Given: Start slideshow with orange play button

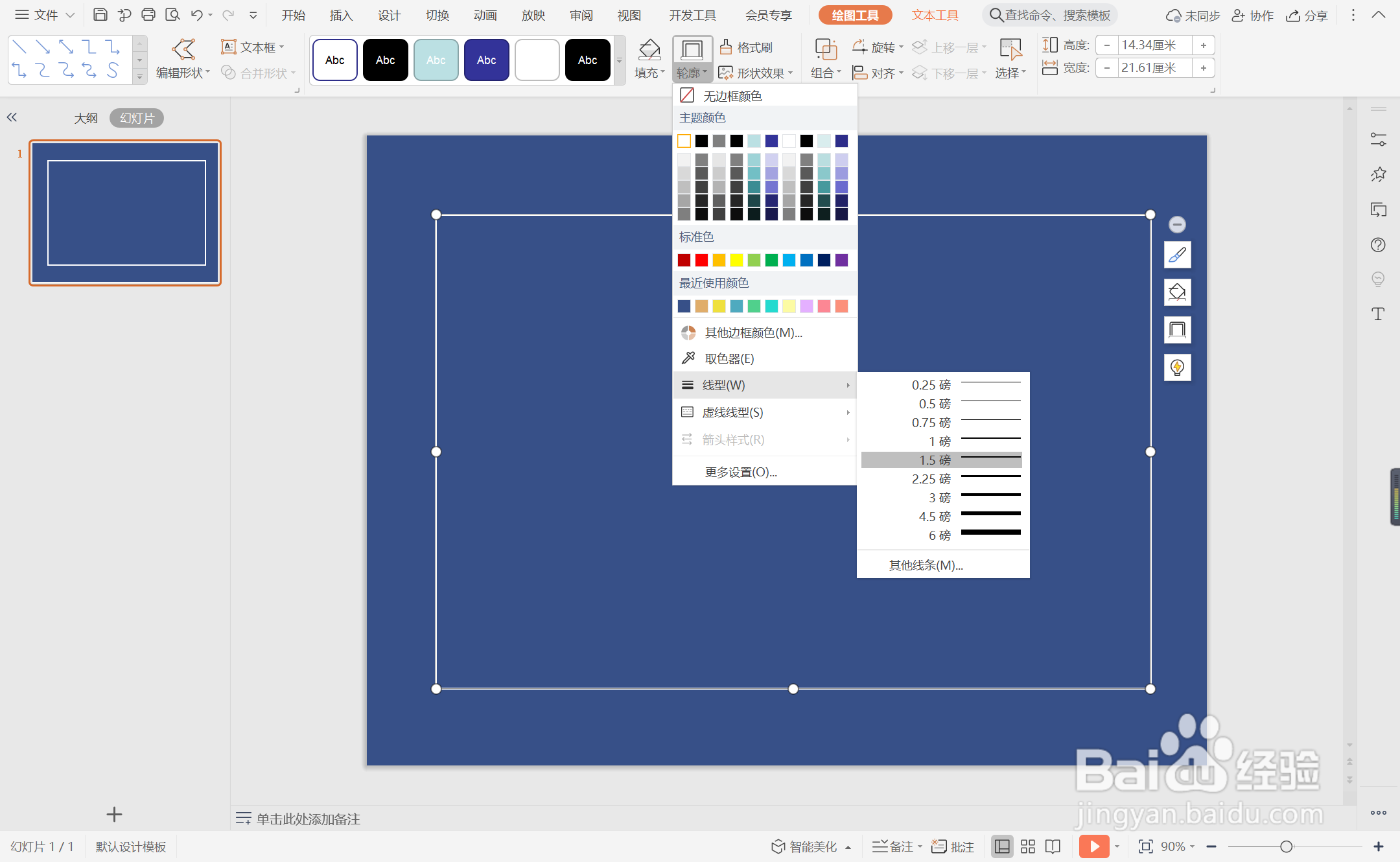Looking at the screenshot, I should [1093, 846].
